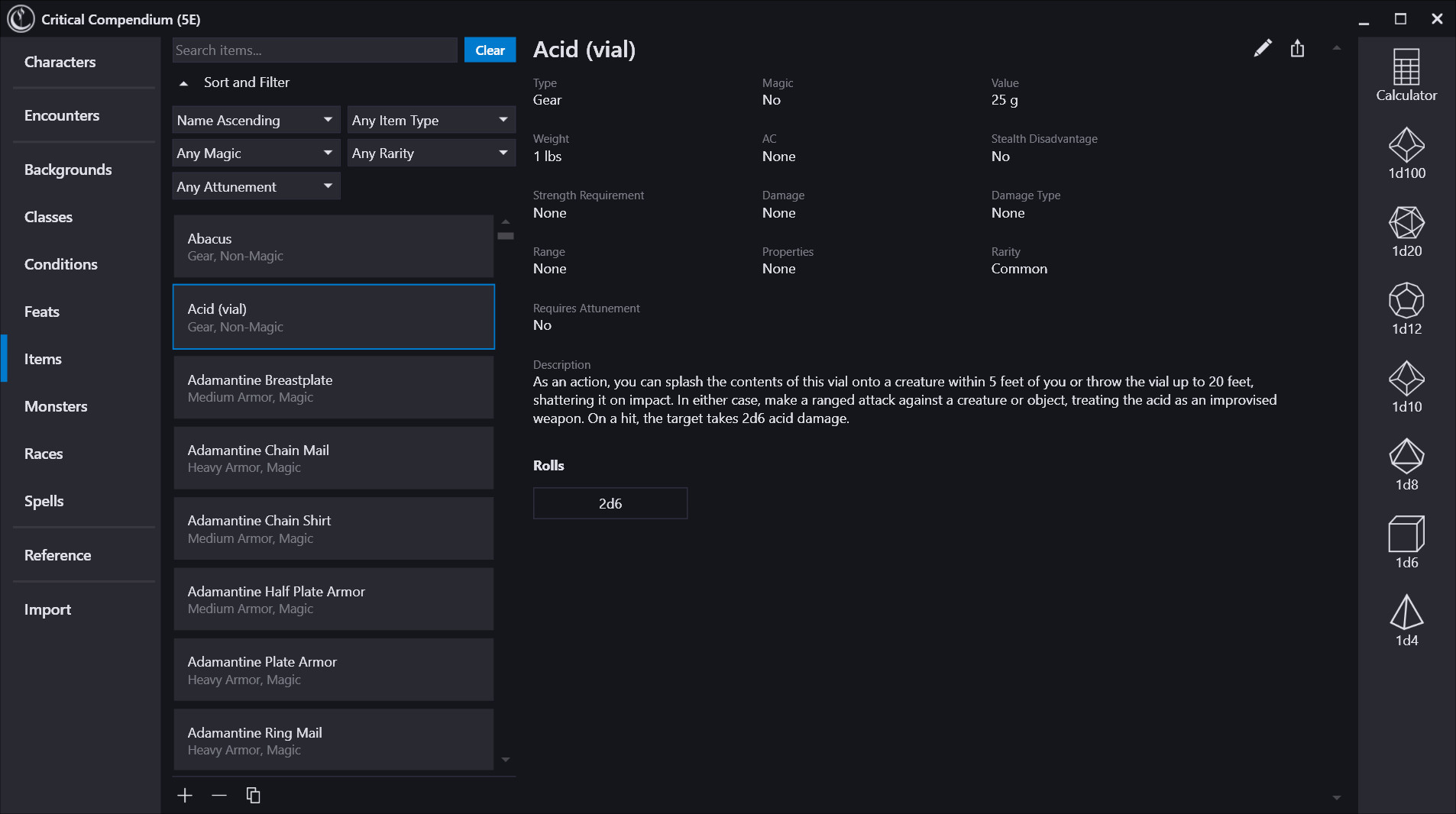This screenshot has width=1456, height=814.
Task: Open the Any Rarity dropdown
Action: [430, 153]
